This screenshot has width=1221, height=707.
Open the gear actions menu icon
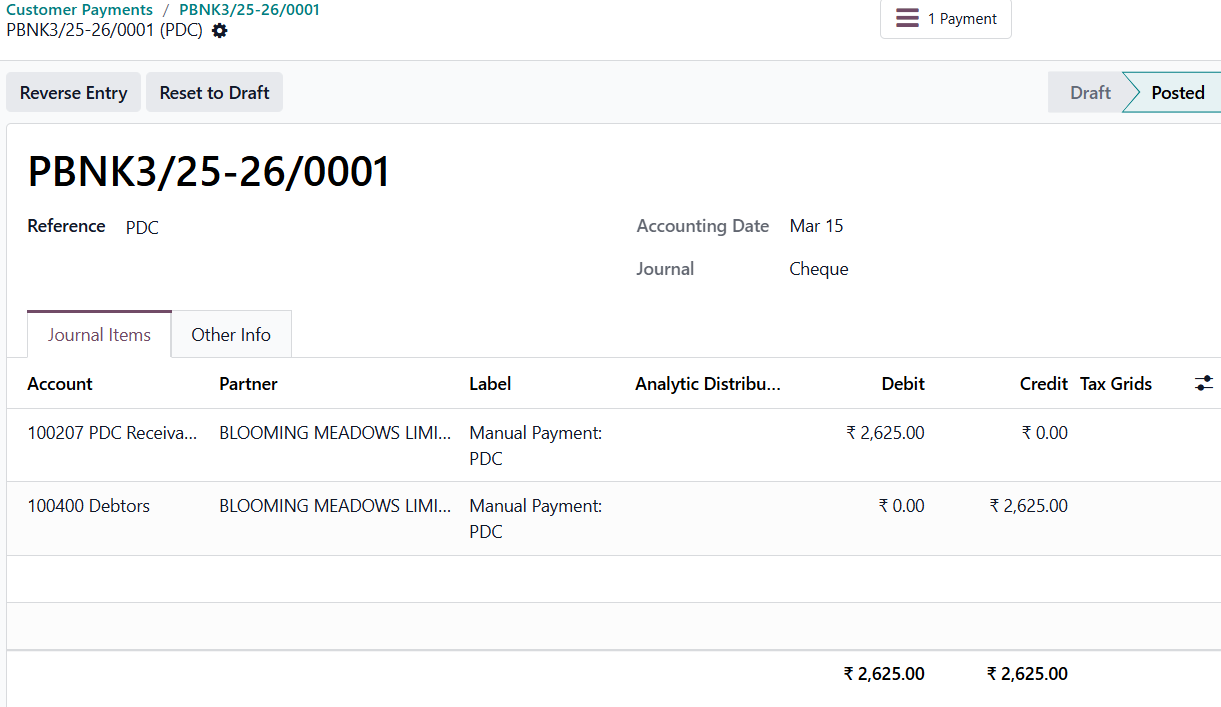coord(220,31)
